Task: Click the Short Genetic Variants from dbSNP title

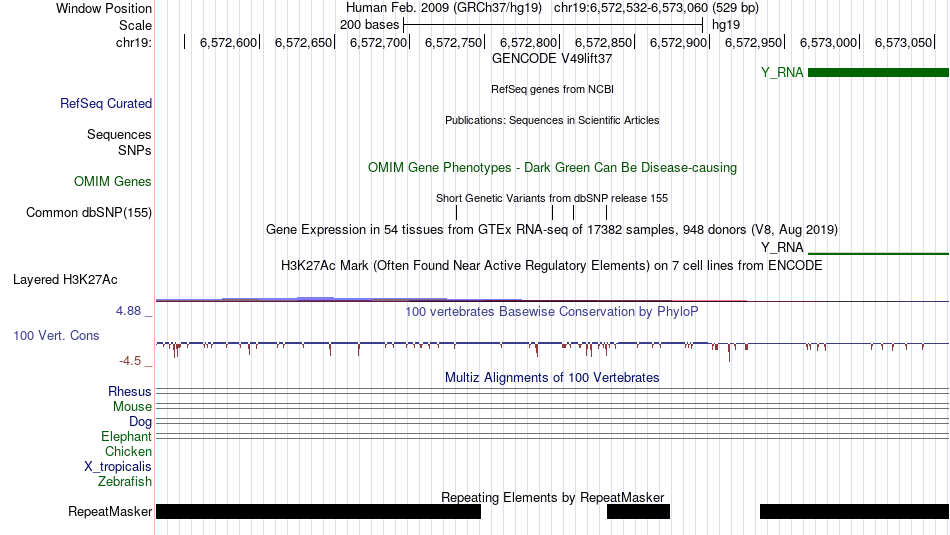Action: pos(552,198)
